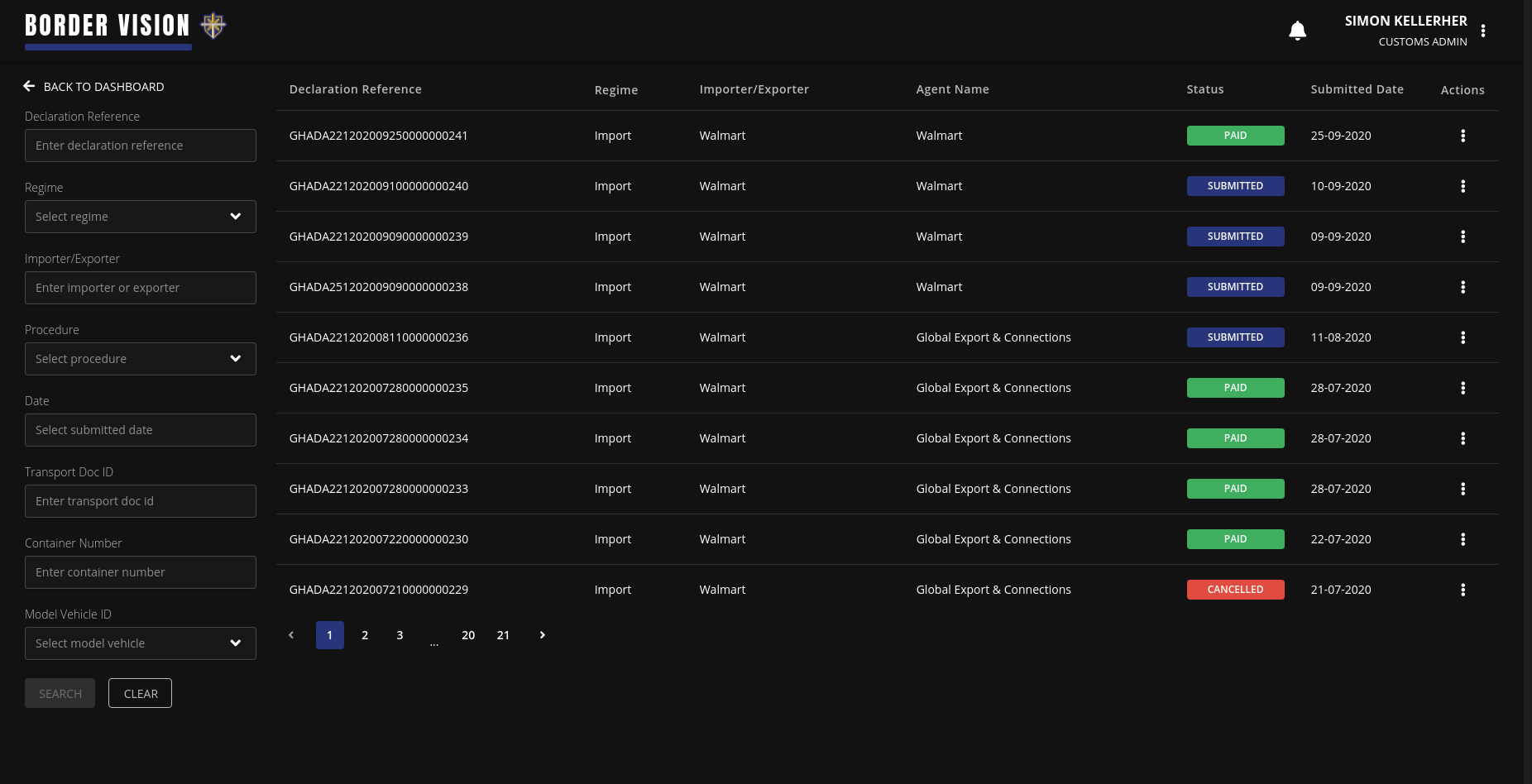The width and height of the screenshot is (1532, 784).
Task: Click the Search button
Action: [60, 693]
